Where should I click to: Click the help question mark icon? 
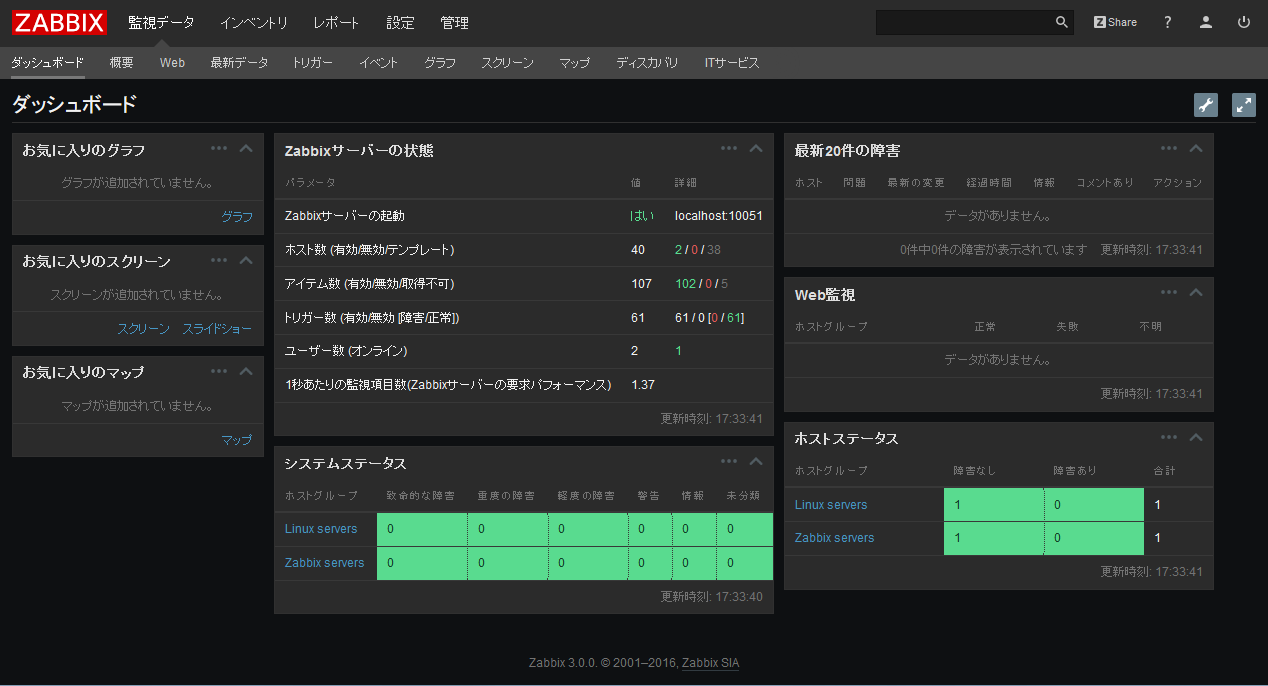tap(1167, 21)
